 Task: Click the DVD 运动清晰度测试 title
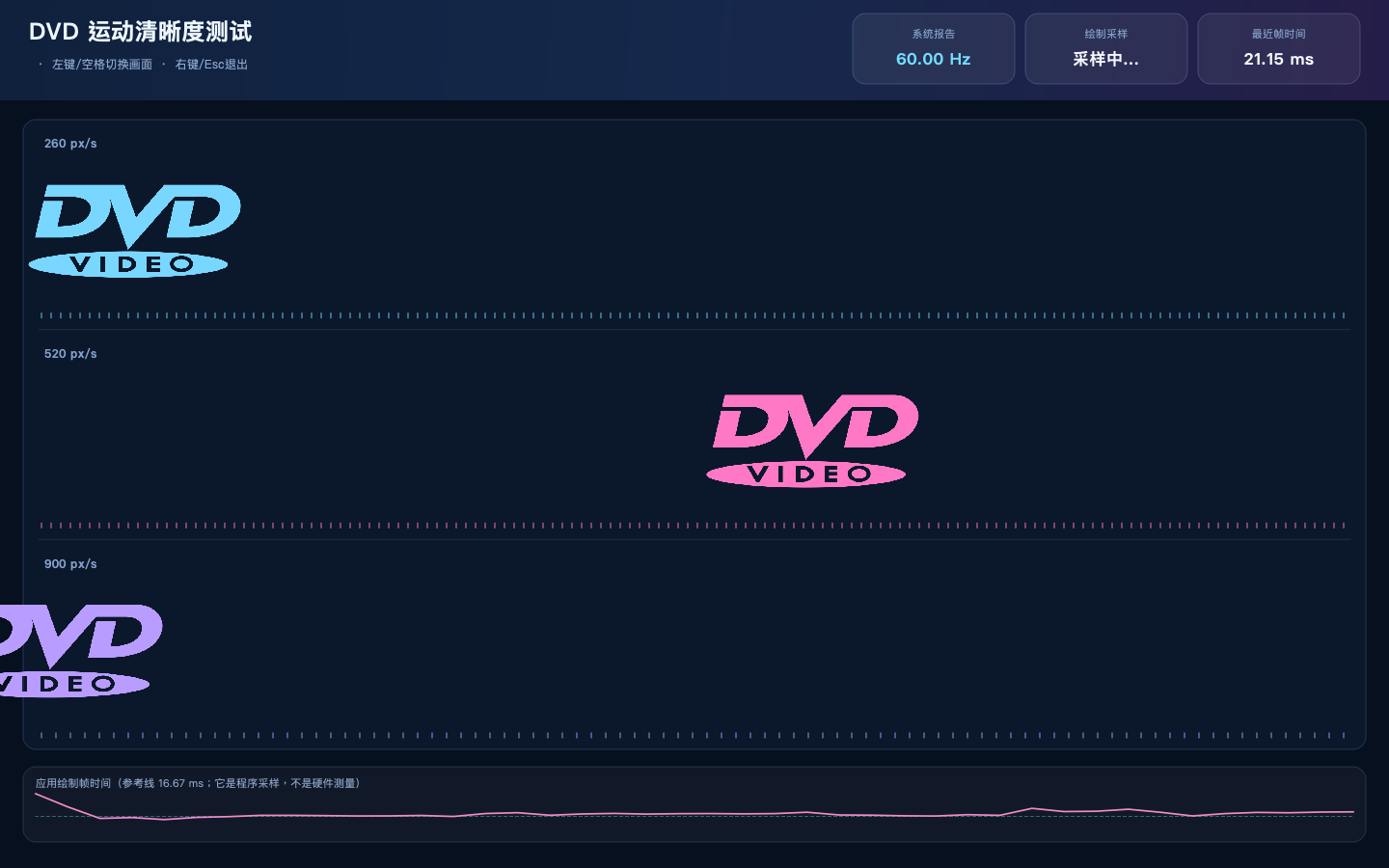140,32
